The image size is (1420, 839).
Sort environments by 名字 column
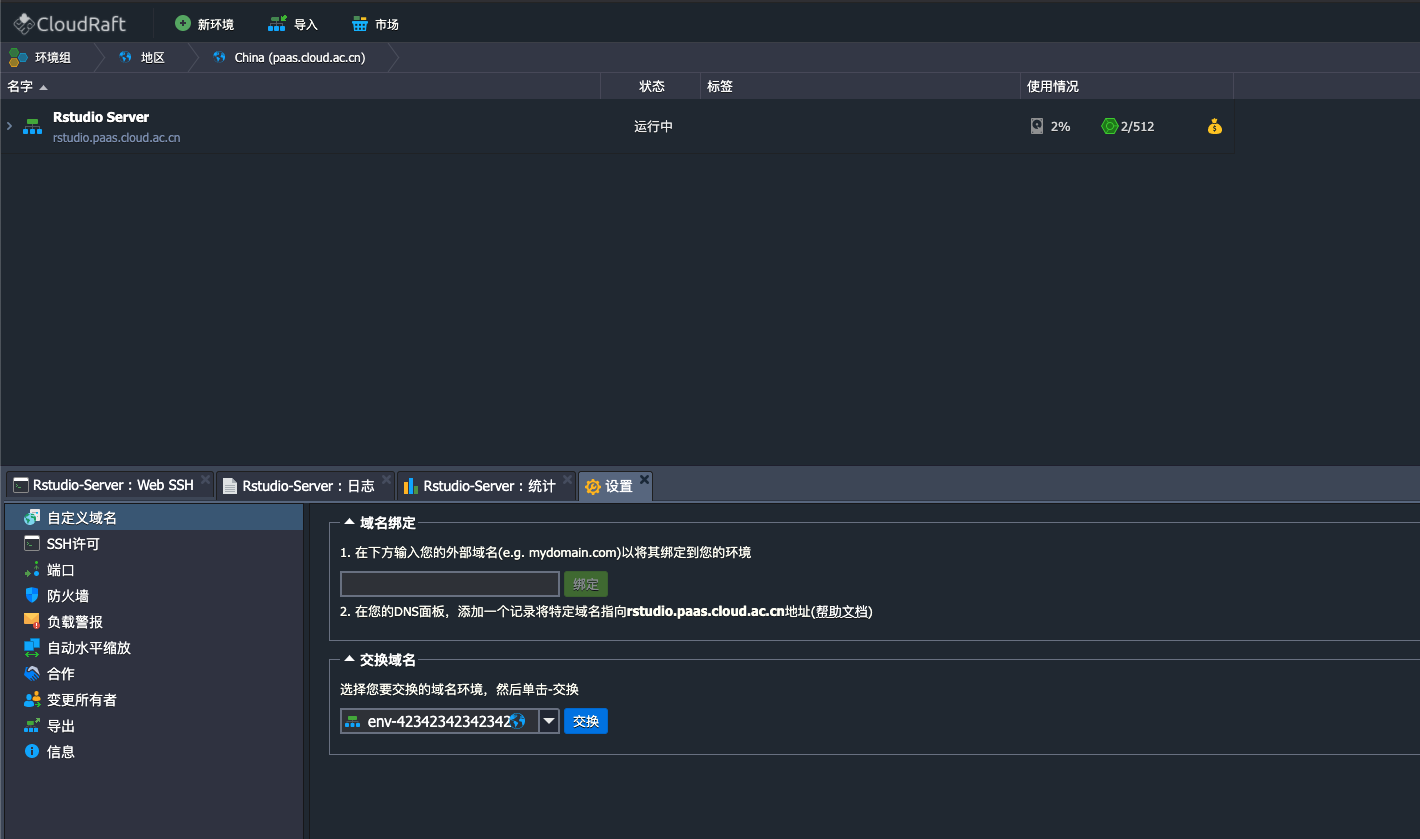(x=300, y=87)
